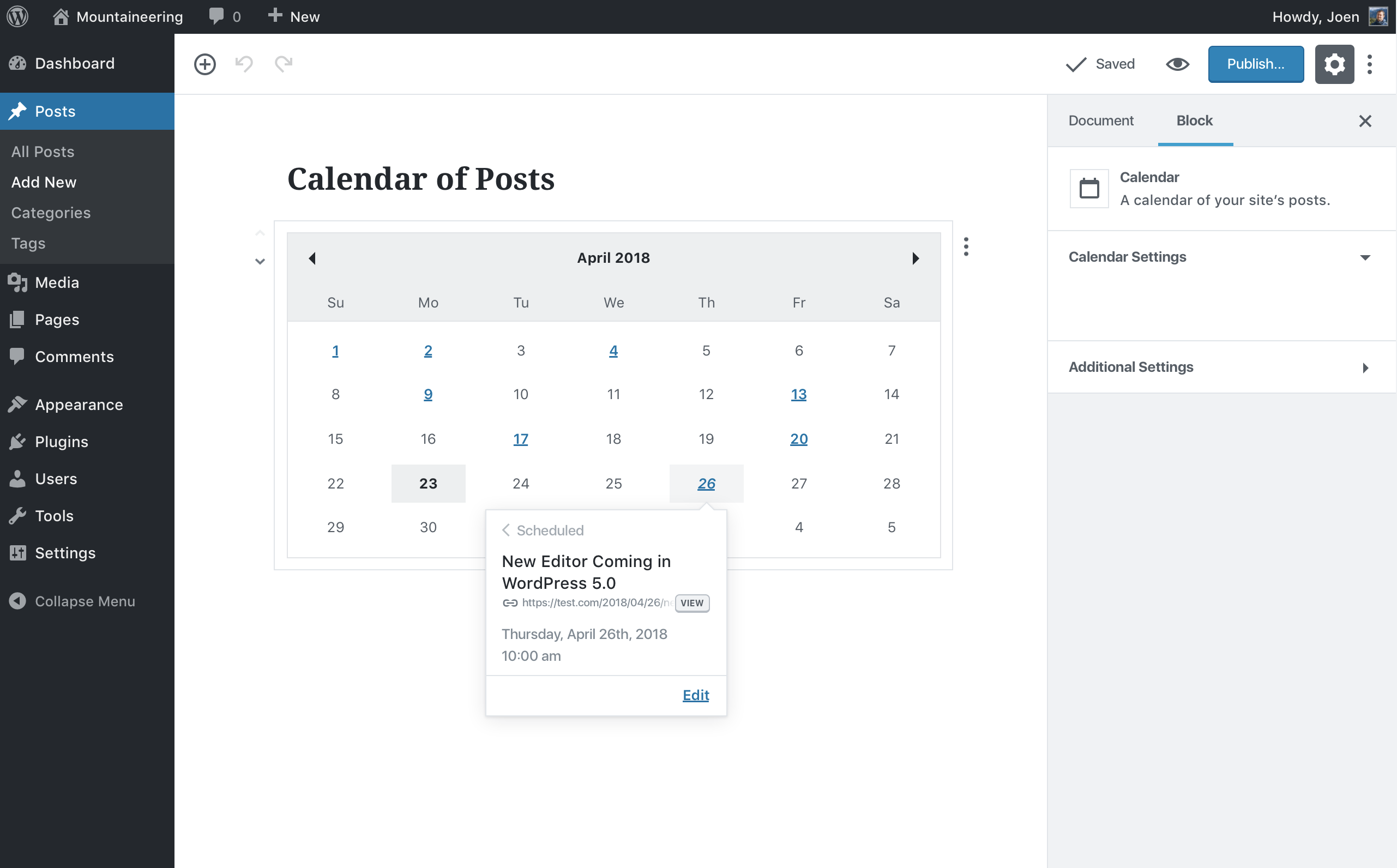This screenshot has height=868, width=1397.
Task: Open the Users menu
Action: pyautogui.click(x=87, y=479)
